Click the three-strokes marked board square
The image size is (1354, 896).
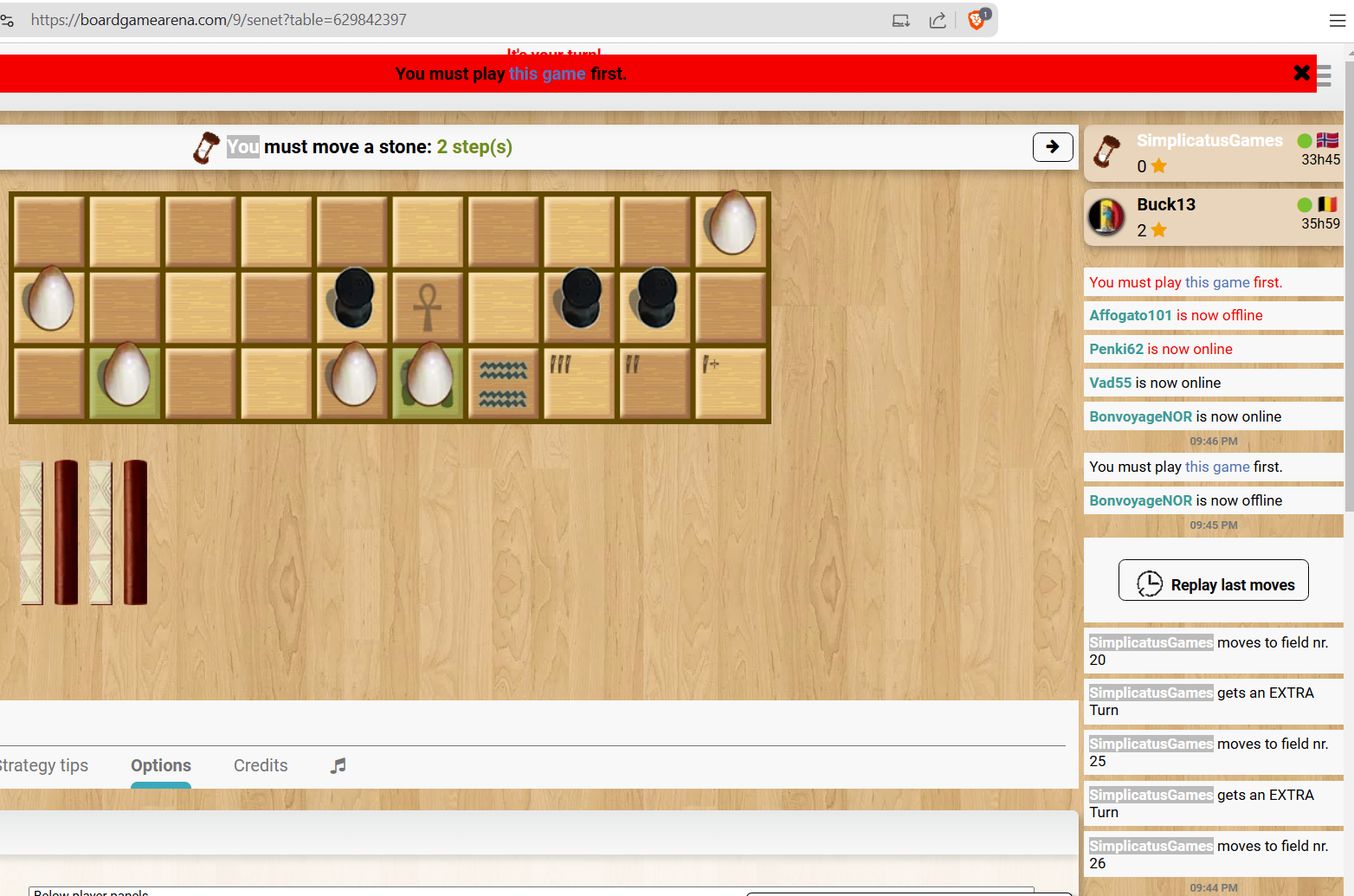pos(579,384)
